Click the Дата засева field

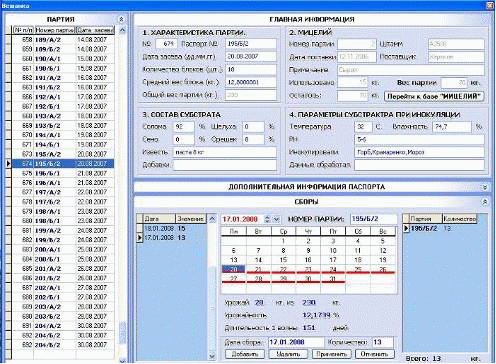point(251,57)
